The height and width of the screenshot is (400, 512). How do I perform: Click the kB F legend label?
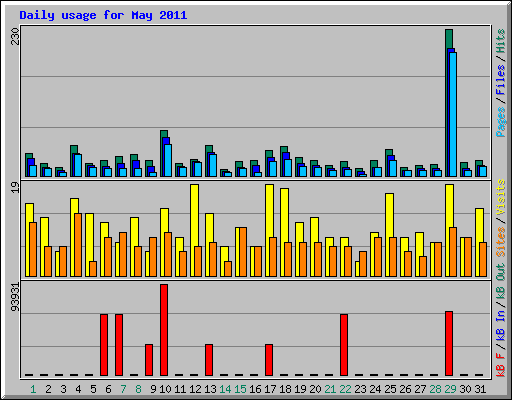coord(500,365)
